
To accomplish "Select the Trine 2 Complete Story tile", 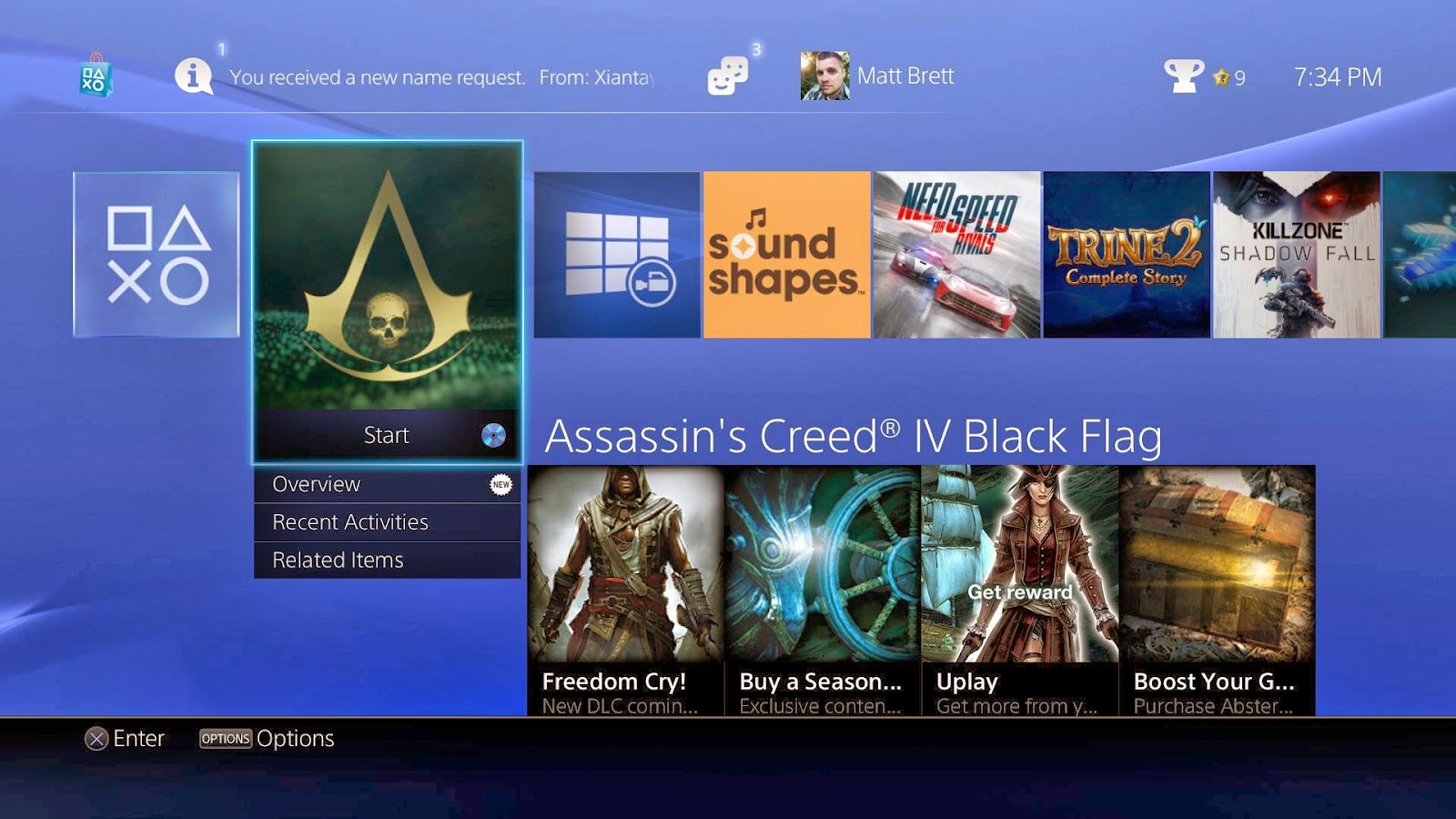I will pyautogui.click(x=1127, y=255).
